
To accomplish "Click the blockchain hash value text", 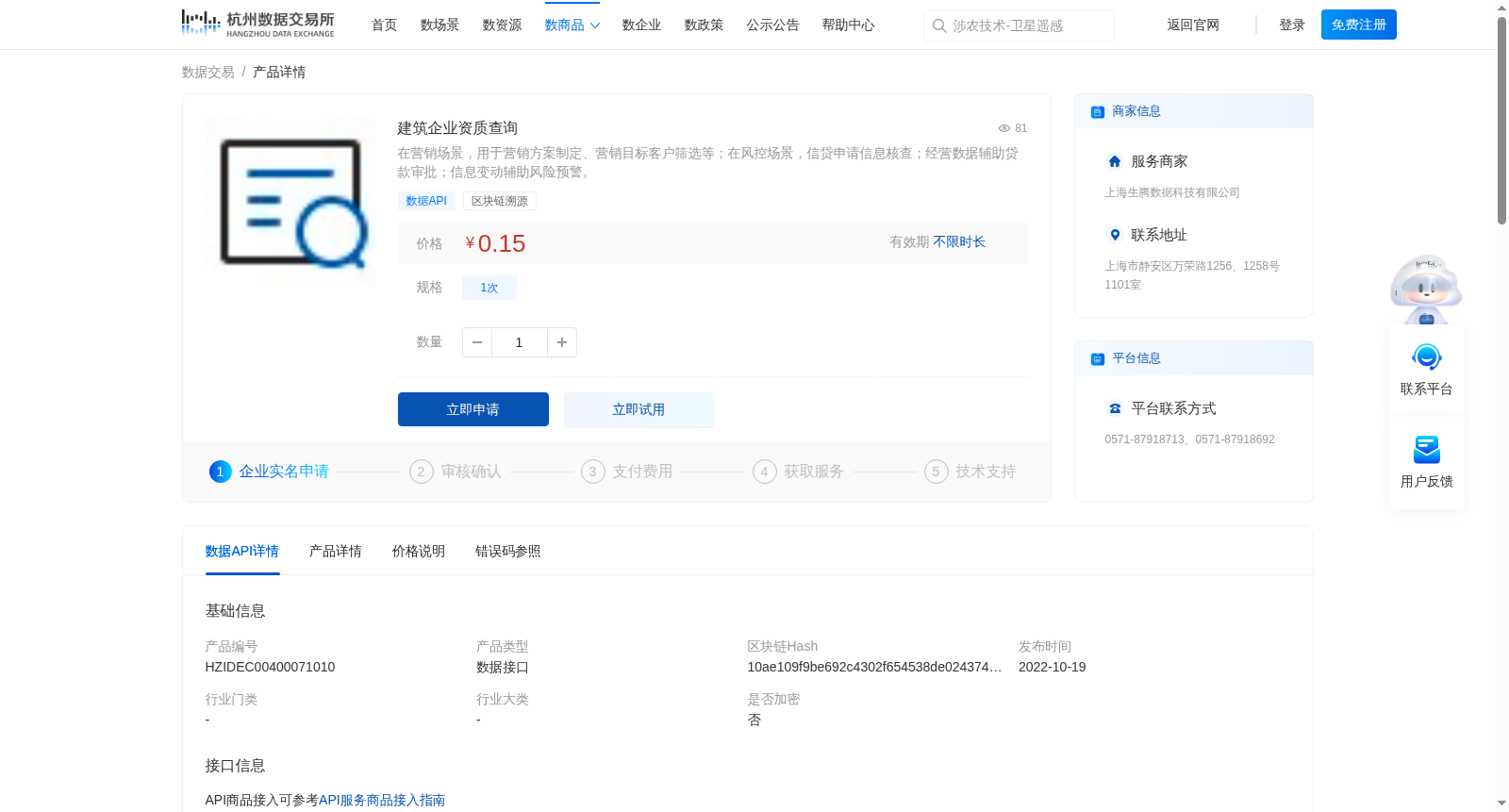I will point(875,667).
